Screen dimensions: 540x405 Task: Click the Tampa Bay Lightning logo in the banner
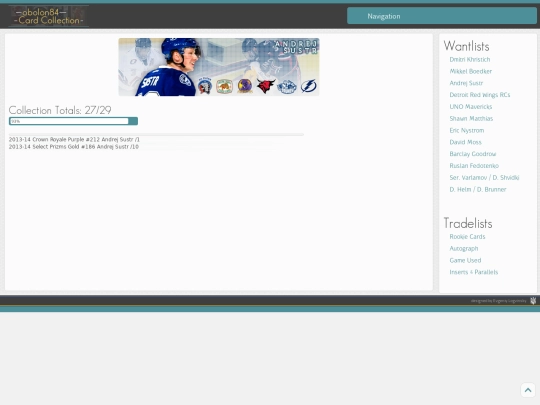coord(308,86)
